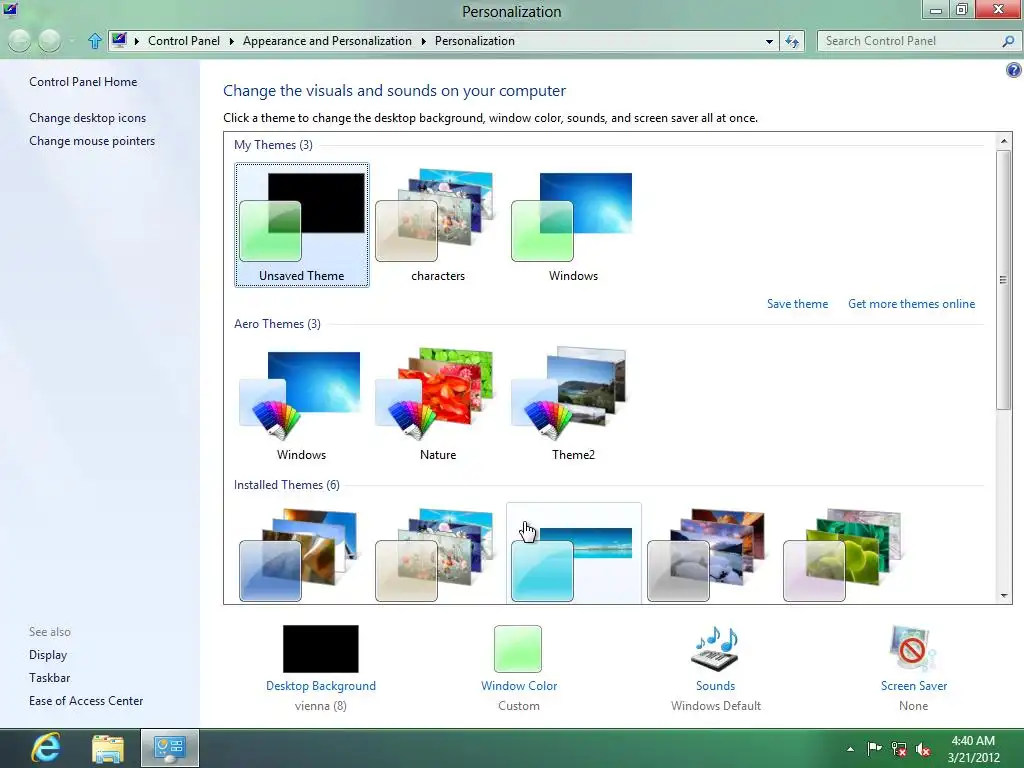
Task: Click Control Panel taskbar button
Action: pos(170,748)
